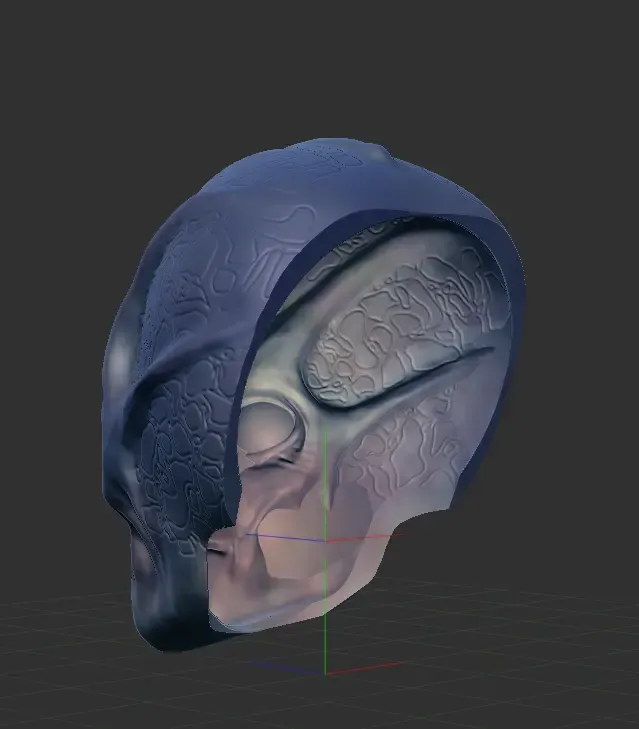Click the red axis line on the grid floor
The width and height of the screenshot is (639, 729).
pyautogui.click(x=370, y=667)
